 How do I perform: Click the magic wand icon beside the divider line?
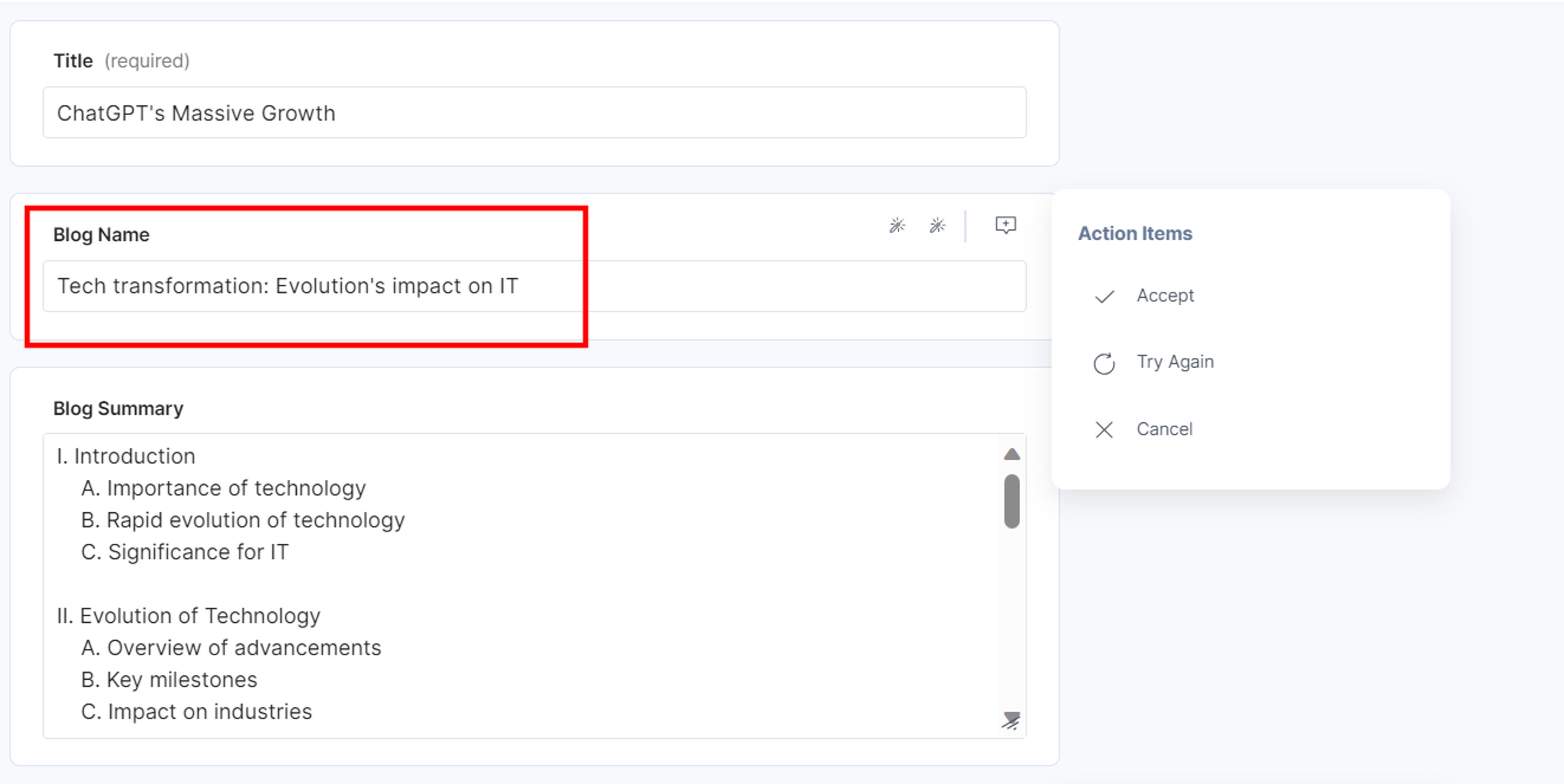937,225
